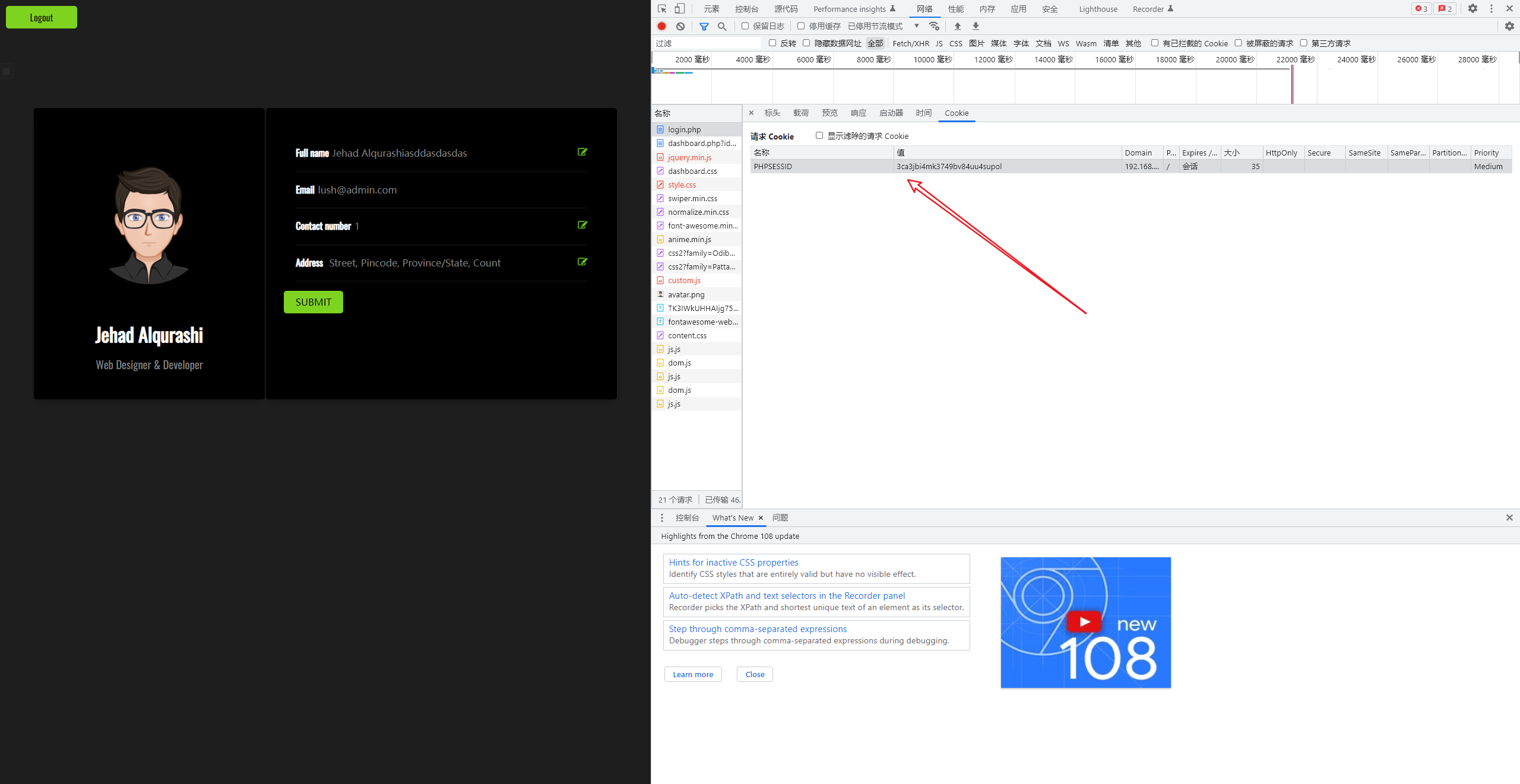
Task: Click the edit icon next to Full name
Action: tap(583, 152)
